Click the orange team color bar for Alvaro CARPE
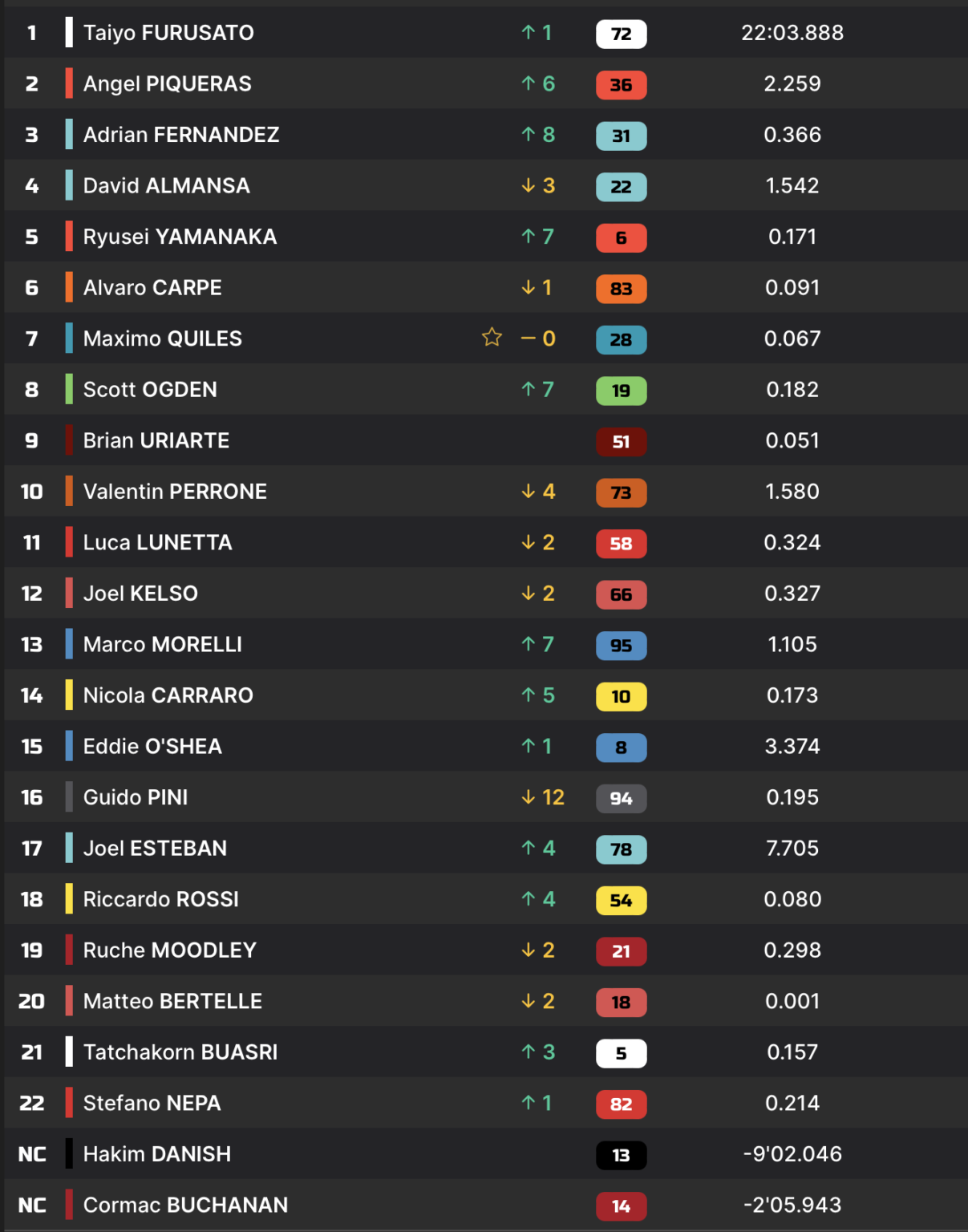 (69, 287)
